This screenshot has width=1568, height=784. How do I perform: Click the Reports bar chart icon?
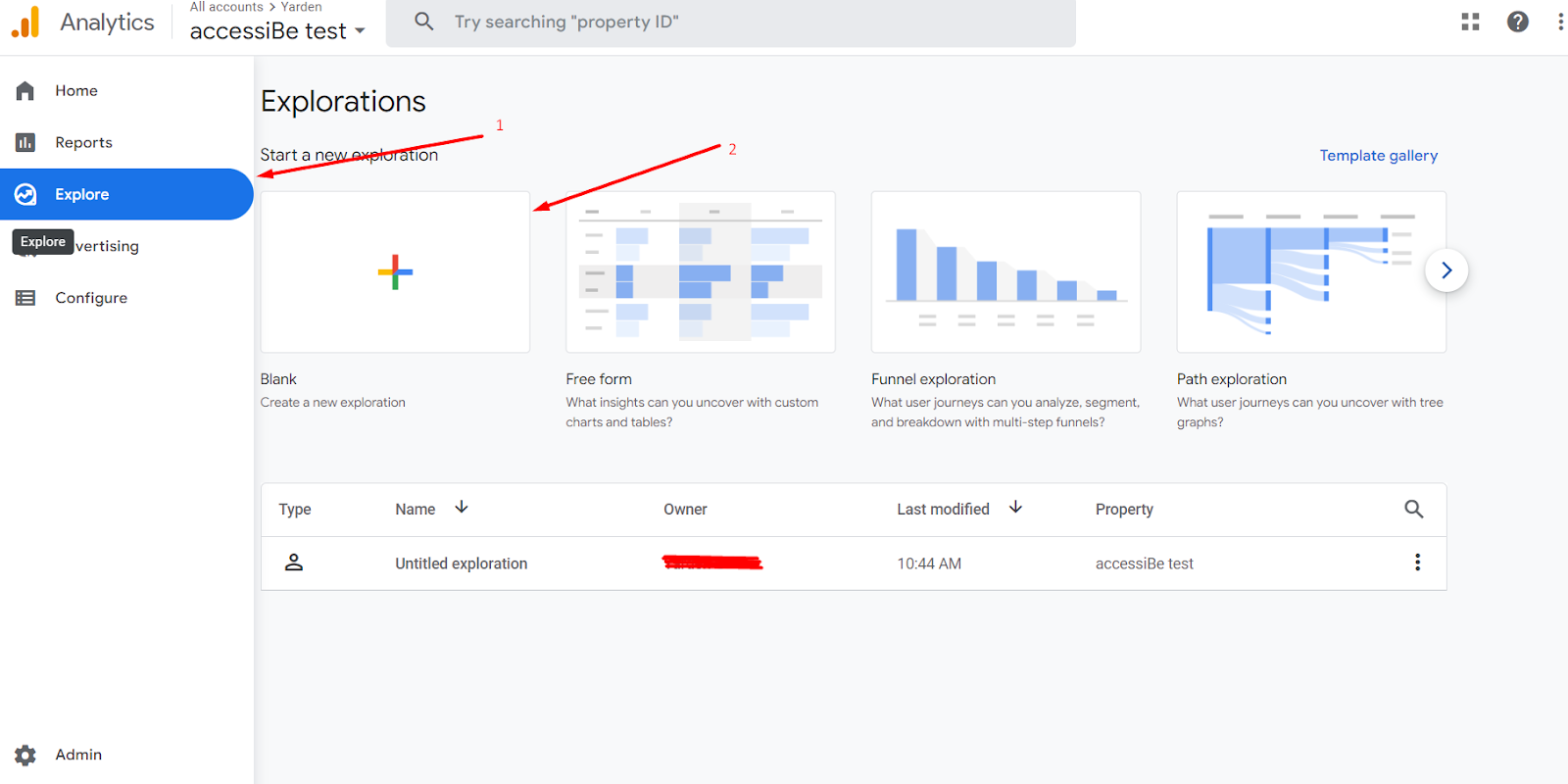click(25, 142)
